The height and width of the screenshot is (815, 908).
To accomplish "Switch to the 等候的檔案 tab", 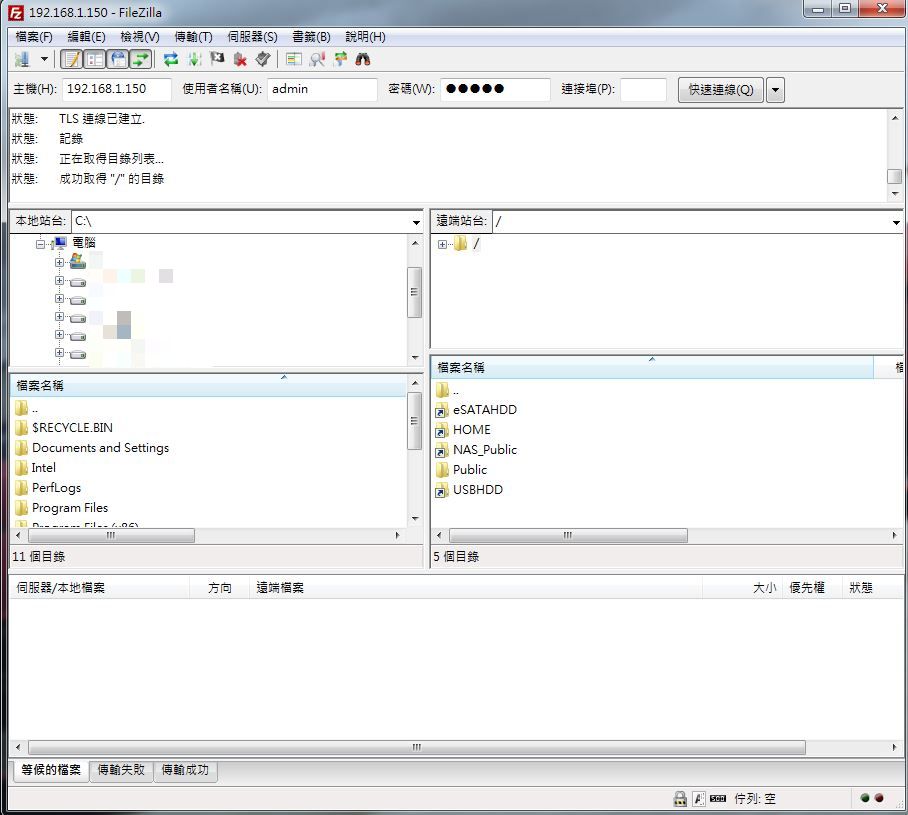I will click(x=51, y=770).
